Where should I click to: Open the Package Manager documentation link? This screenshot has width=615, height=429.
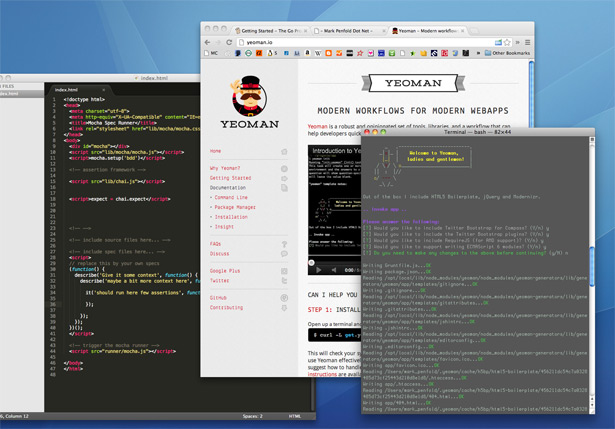pyautogui.click(x=235, y=207)
